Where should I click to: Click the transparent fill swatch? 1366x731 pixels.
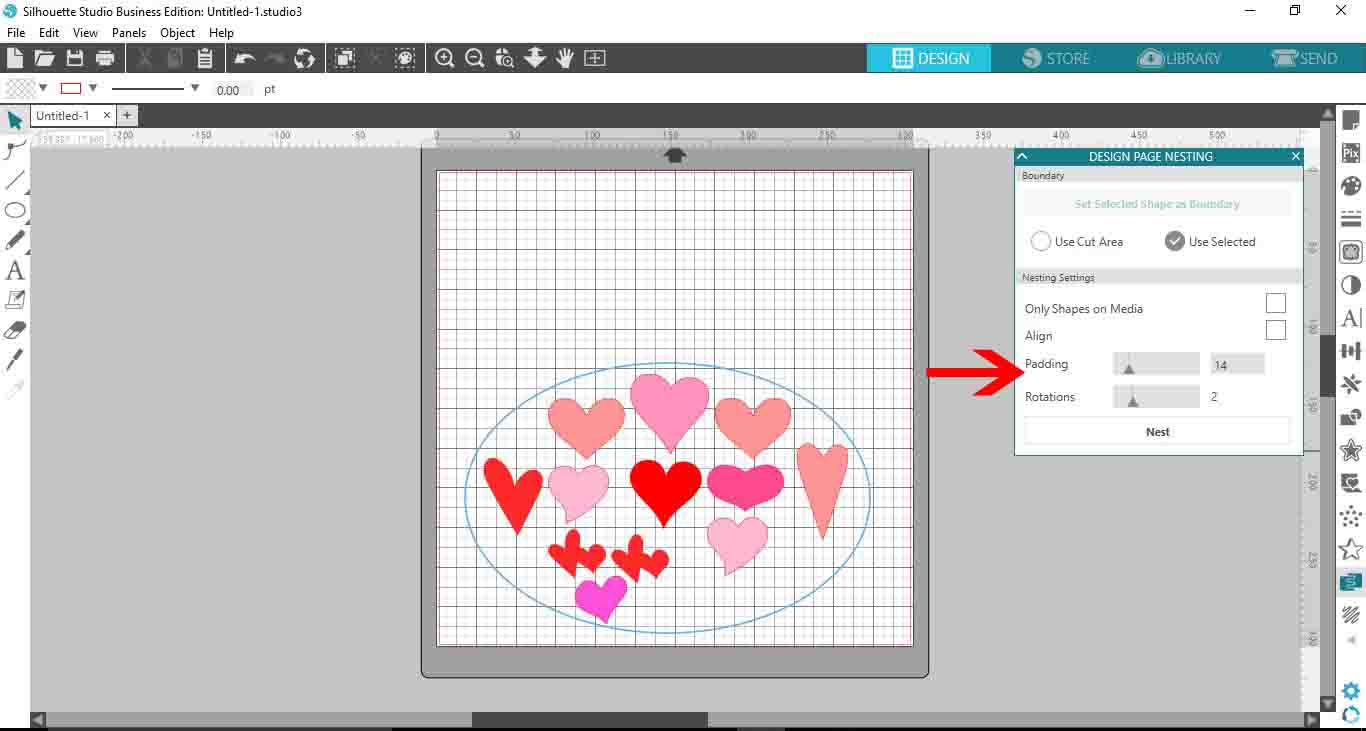pyautogui.click(x=20, y=88)
